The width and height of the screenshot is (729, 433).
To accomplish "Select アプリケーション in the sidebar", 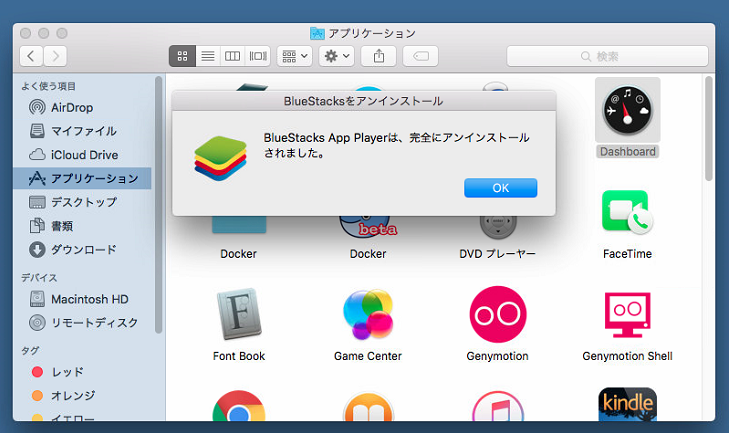I will tap(84, 179).
